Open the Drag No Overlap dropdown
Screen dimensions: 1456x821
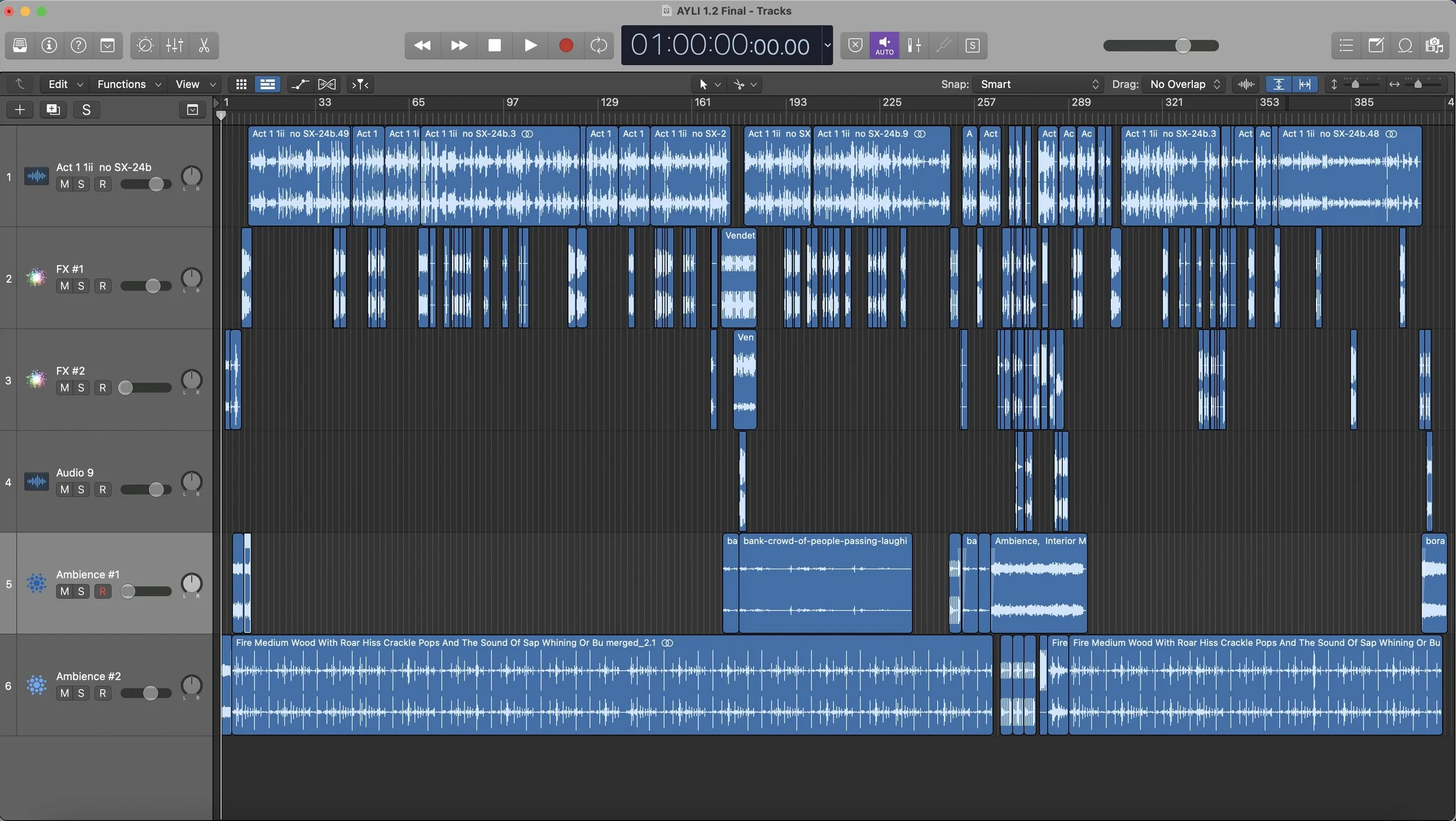pos(1184,84)
